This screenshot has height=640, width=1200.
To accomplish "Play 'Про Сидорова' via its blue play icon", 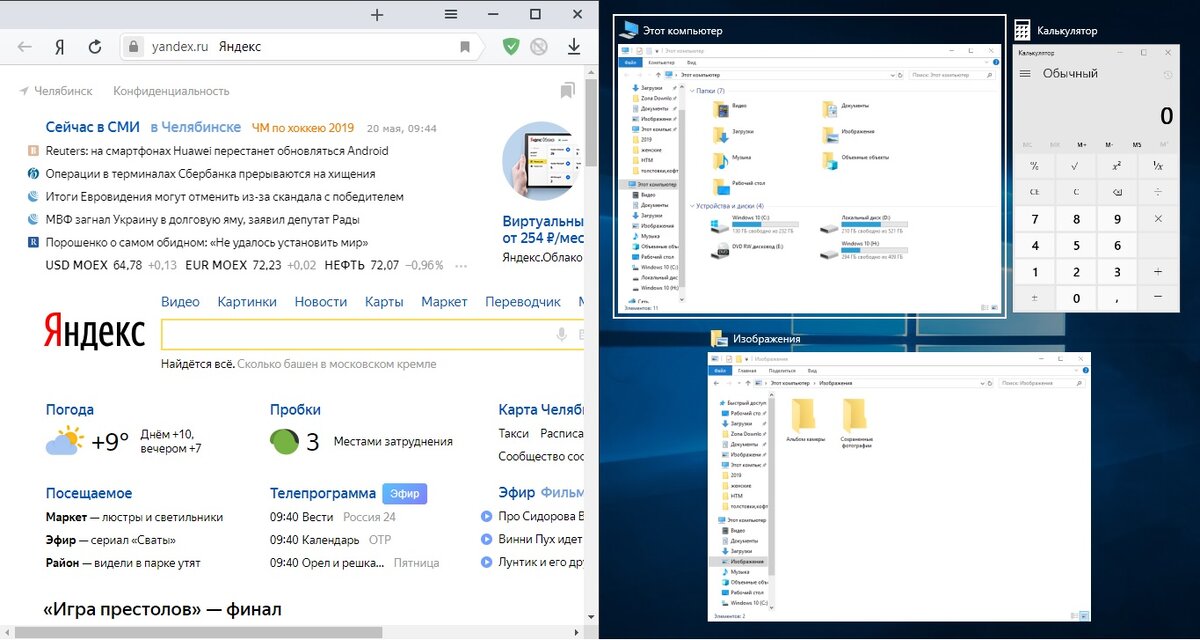I will tap(486, 517).
